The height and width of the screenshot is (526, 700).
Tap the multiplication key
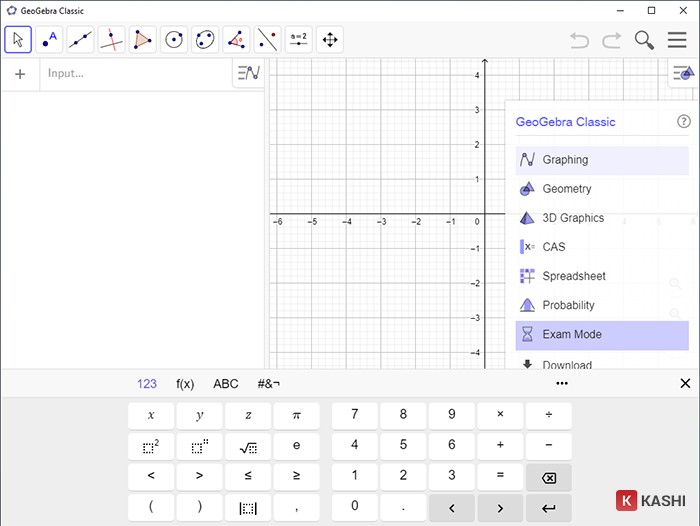(500, 415)
